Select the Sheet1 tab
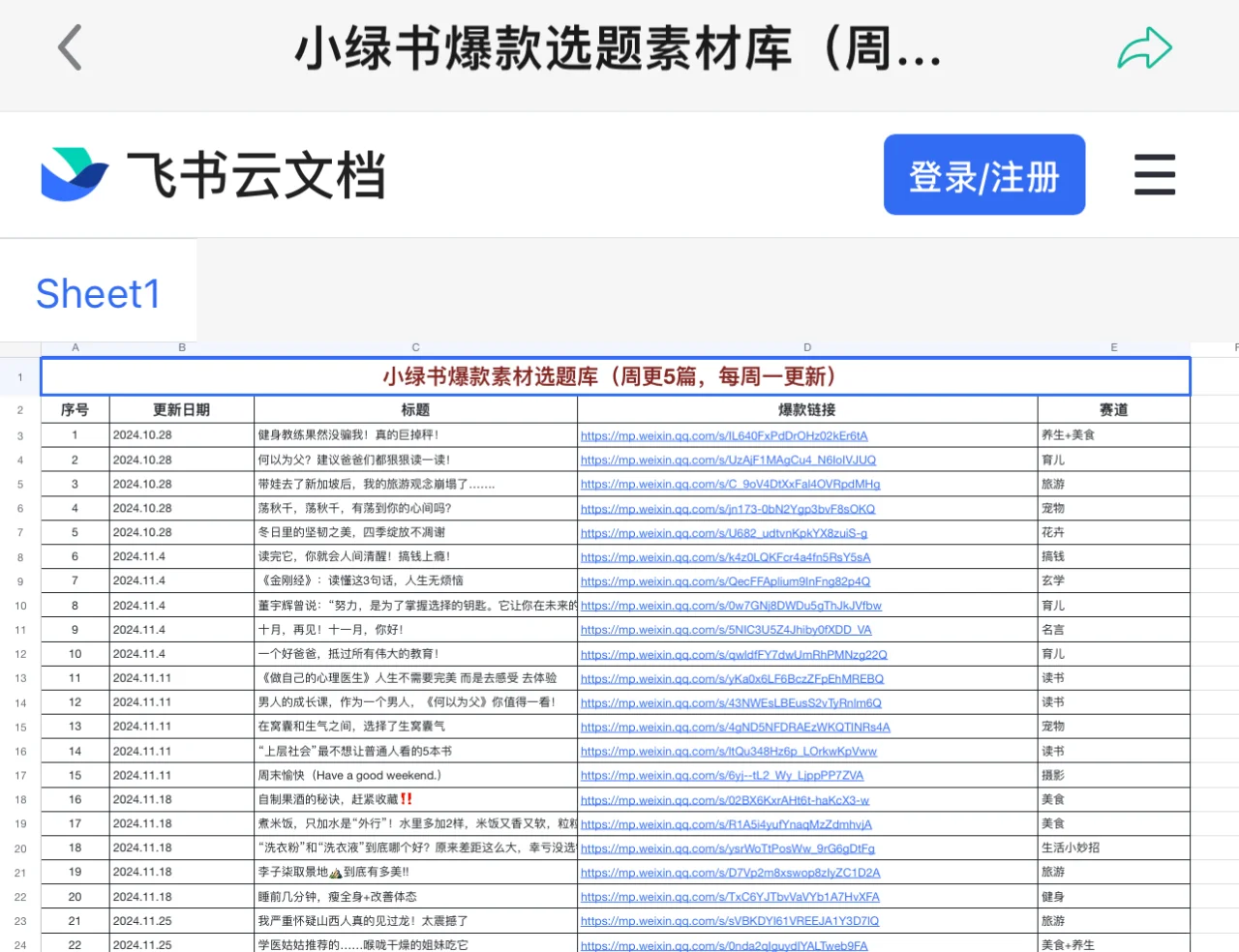The image size is (1239, 952). coord(98,293)
